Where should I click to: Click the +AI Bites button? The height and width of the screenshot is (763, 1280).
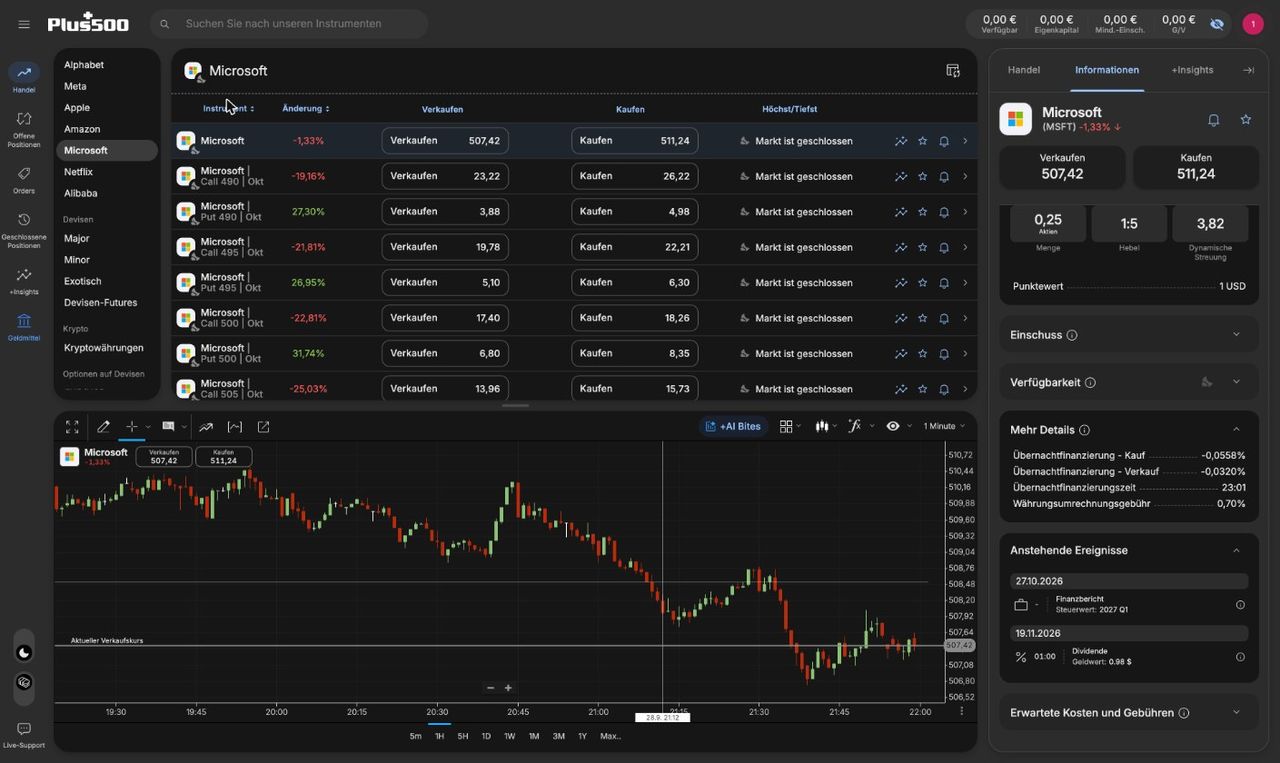(733, 426)
